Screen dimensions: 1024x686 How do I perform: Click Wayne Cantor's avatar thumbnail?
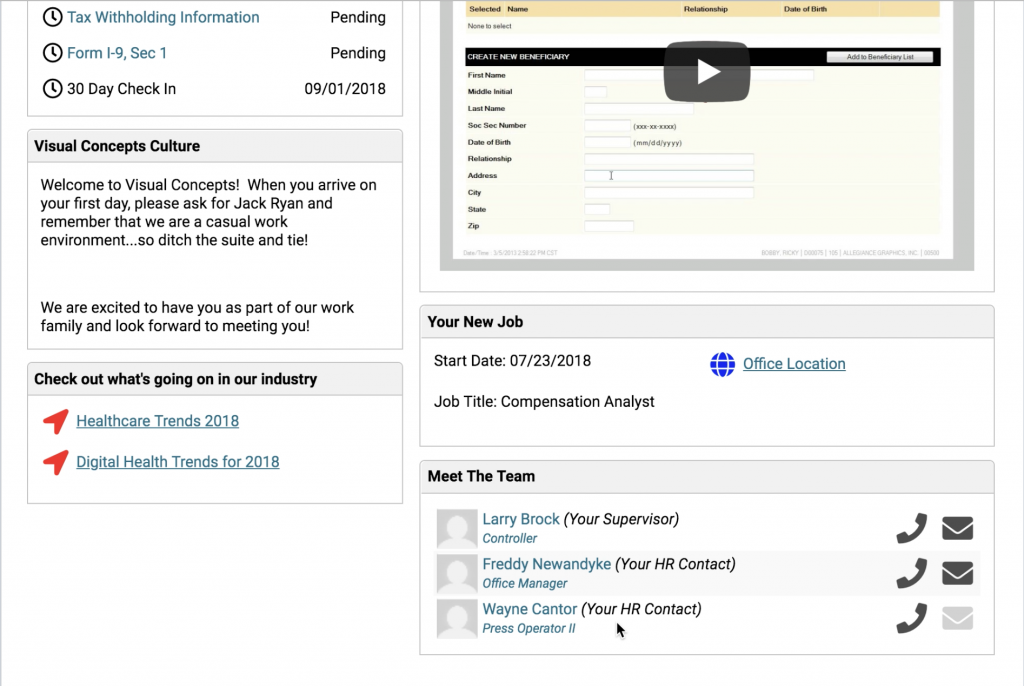[x=457, y=618]
